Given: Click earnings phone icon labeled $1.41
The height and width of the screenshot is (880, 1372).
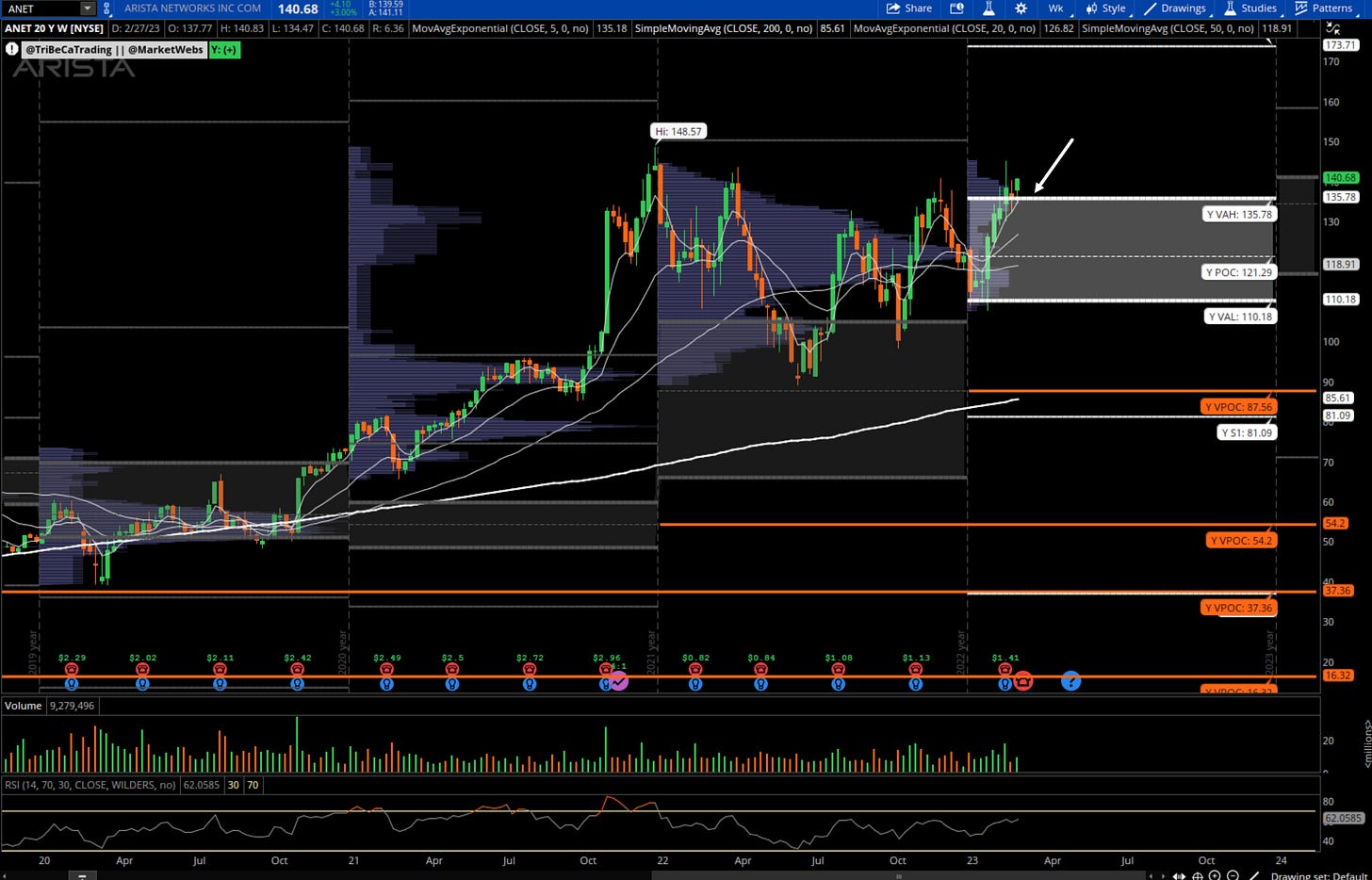Looking at the screenshot, I should pyautogui.click(x=1005, y=670).
